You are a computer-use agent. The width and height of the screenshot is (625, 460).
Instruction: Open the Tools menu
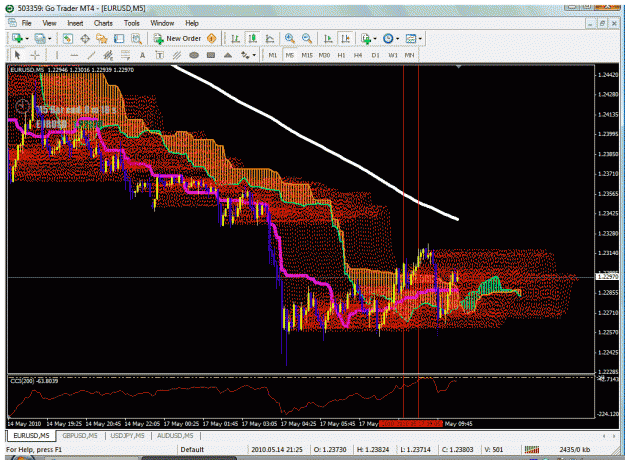coord(132,23)
